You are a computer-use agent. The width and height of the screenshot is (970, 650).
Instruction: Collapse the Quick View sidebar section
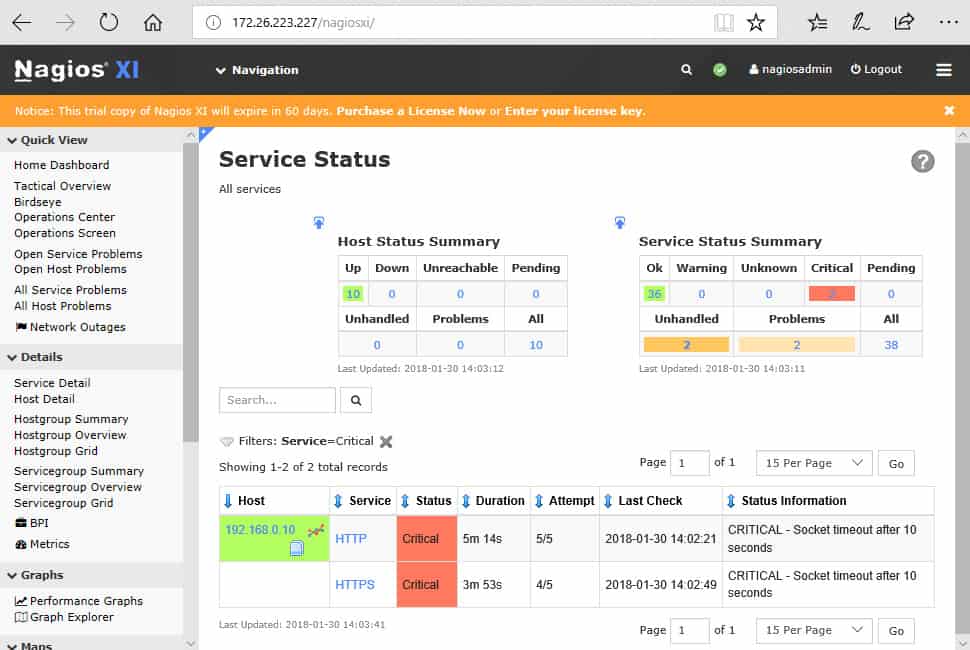click(x=48, y=140)
